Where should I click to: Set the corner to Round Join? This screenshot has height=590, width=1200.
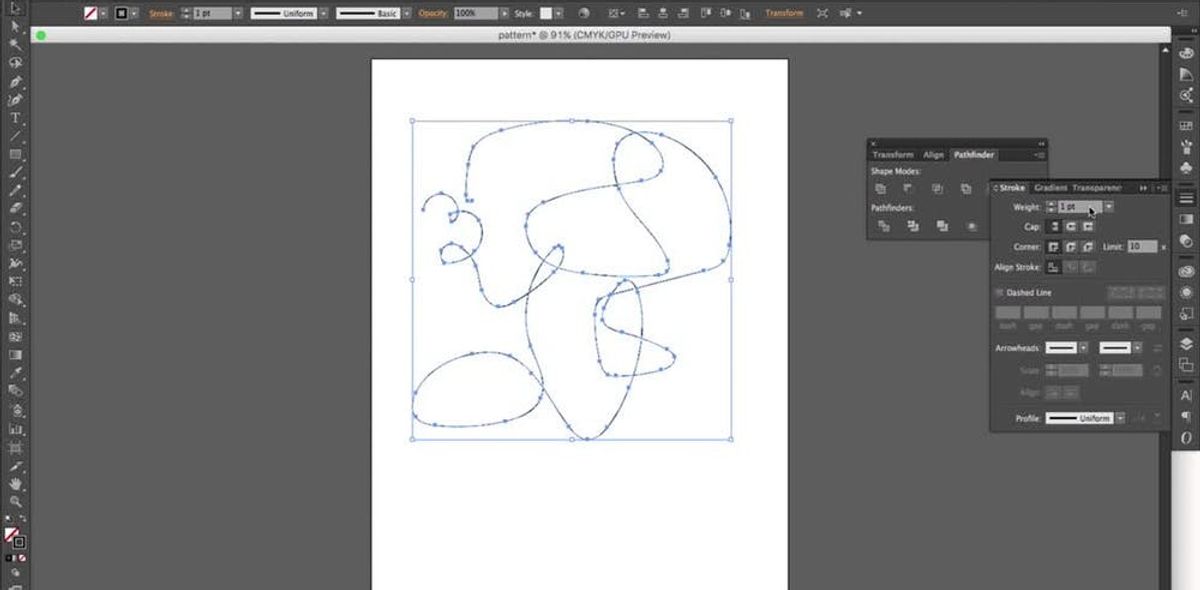1069,246
